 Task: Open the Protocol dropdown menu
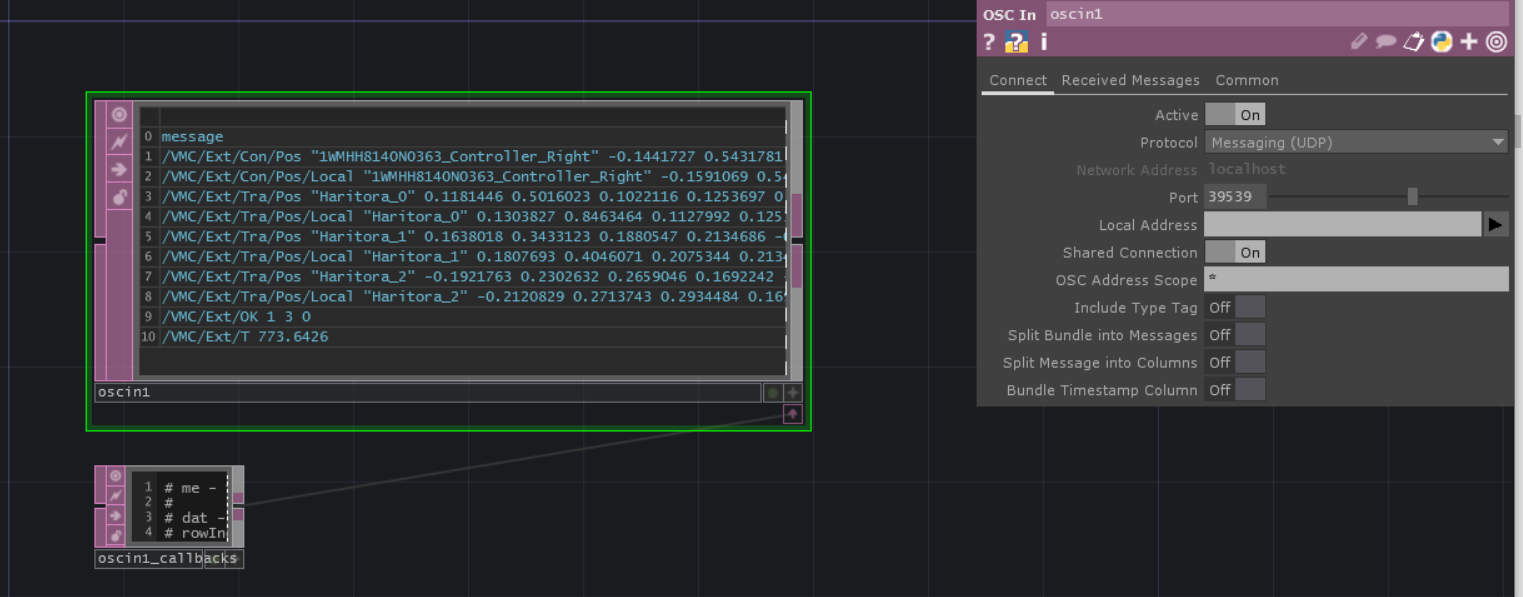tap(1357, 143)
